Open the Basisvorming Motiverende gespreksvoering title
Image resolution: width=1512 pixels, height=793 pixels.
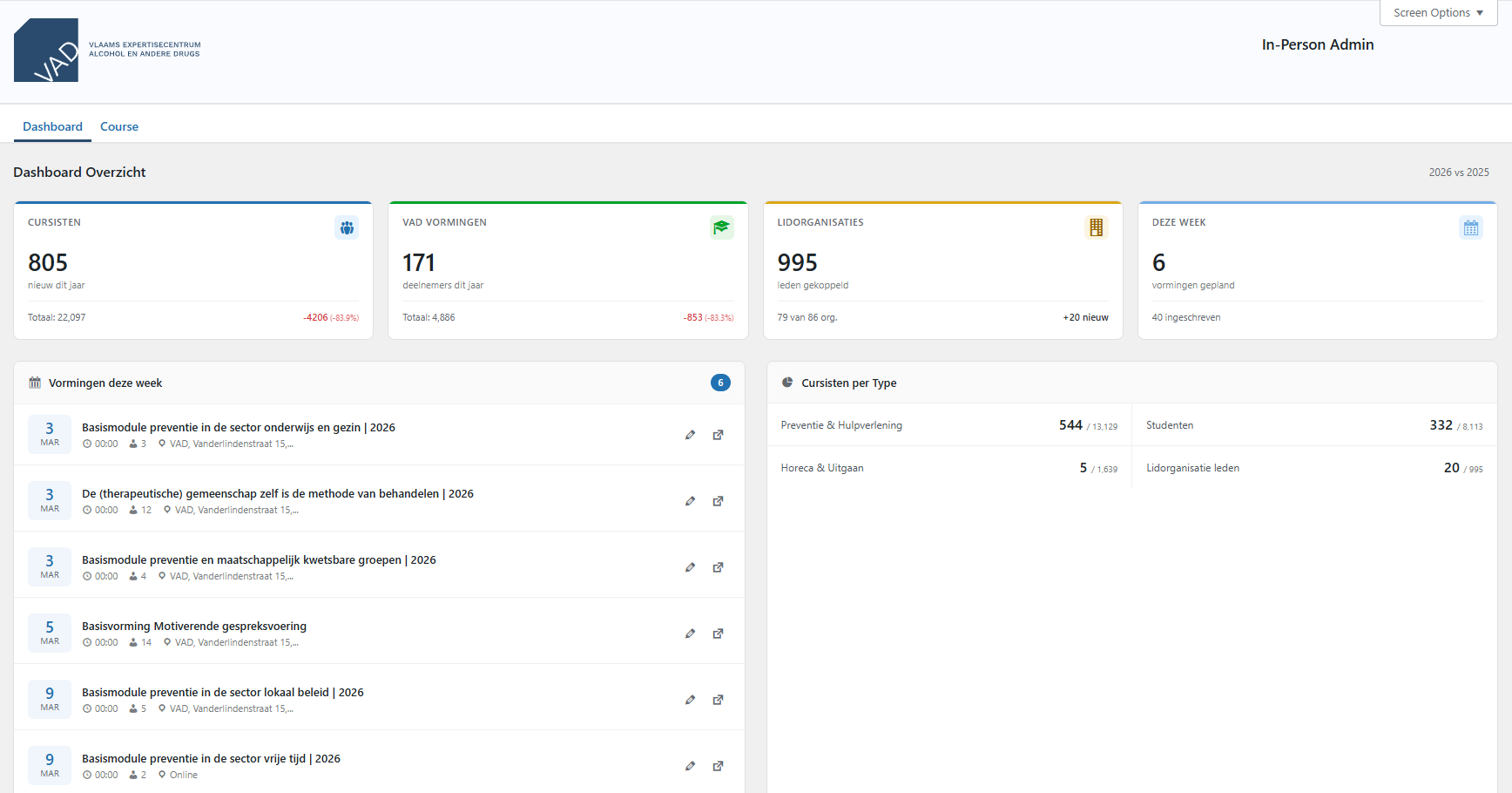194,626
